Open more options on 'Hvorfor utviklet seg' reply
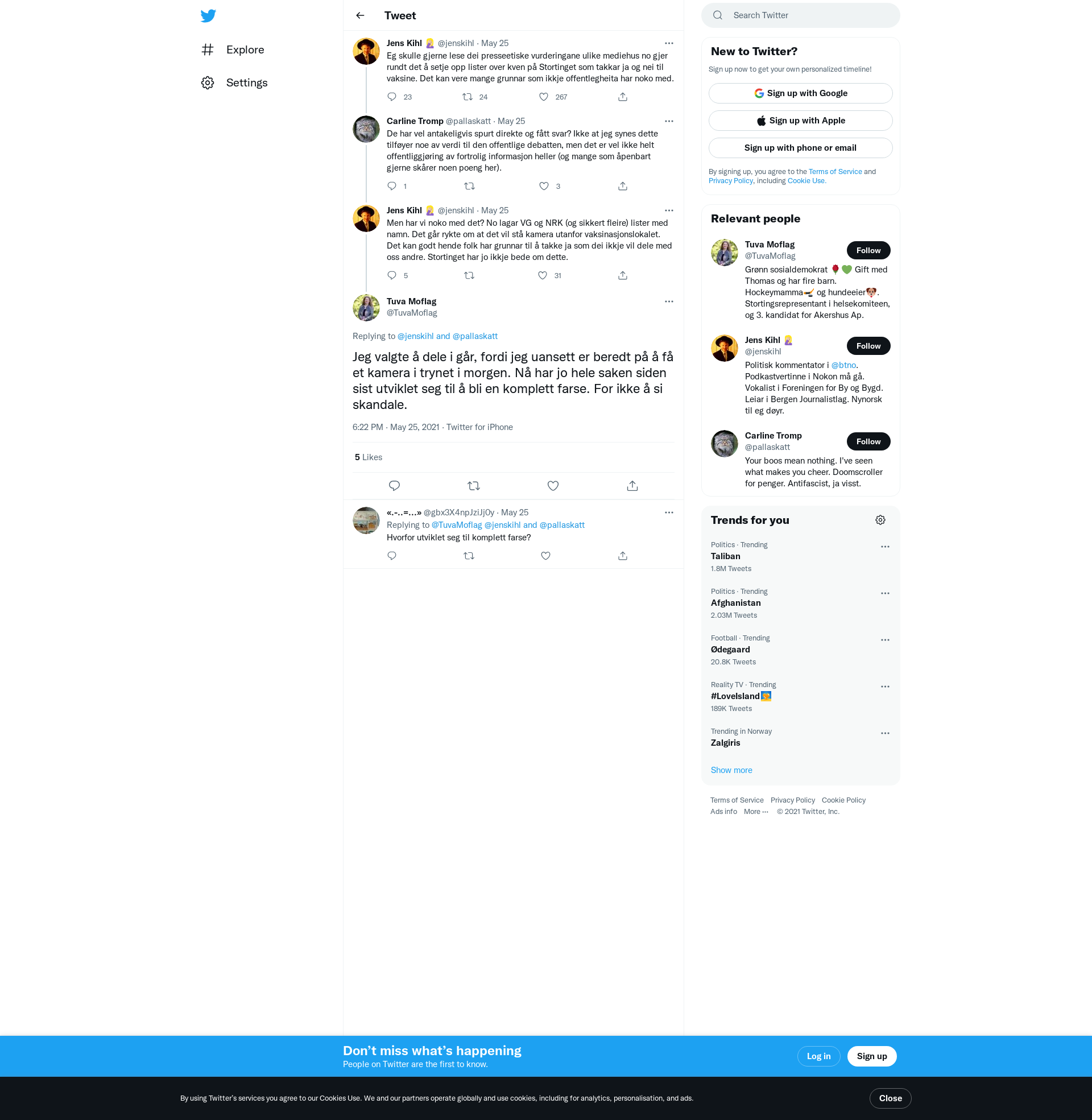Screen dimensions: 1092x1120 669,513
